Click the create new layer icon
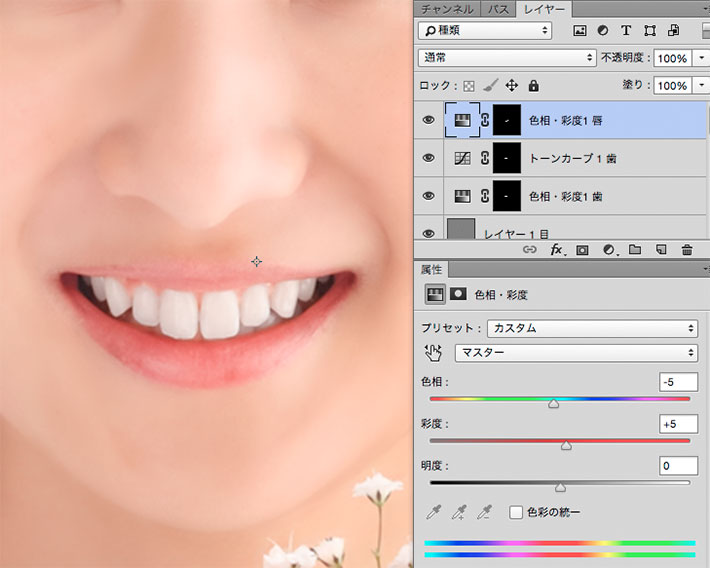The height and width of the screenshot is (568, 710). point(660,250)
